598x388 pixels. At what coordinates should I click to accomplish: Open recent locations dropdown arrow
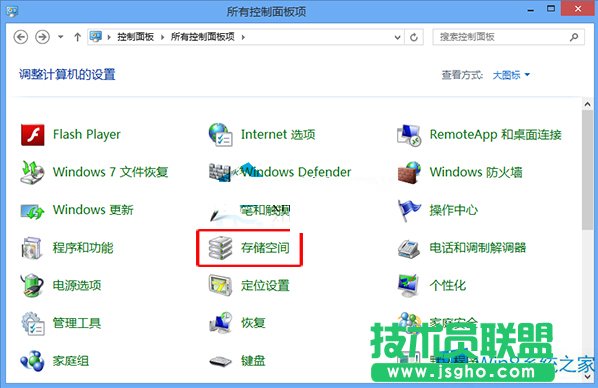[x=61, y=37]
